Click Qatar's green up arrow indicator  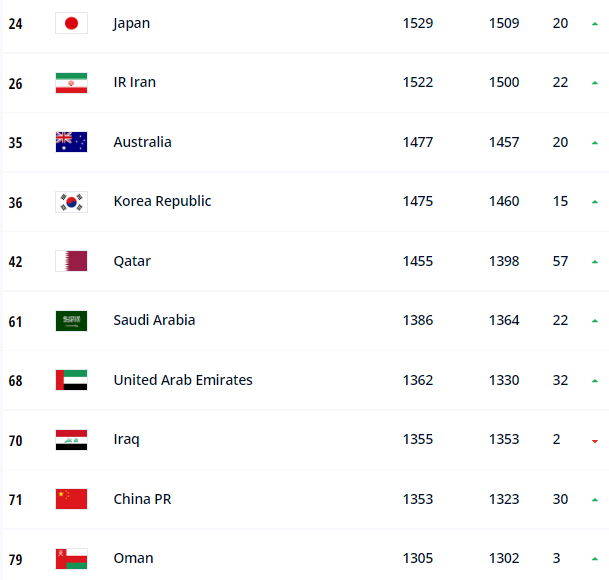(595, 262)
